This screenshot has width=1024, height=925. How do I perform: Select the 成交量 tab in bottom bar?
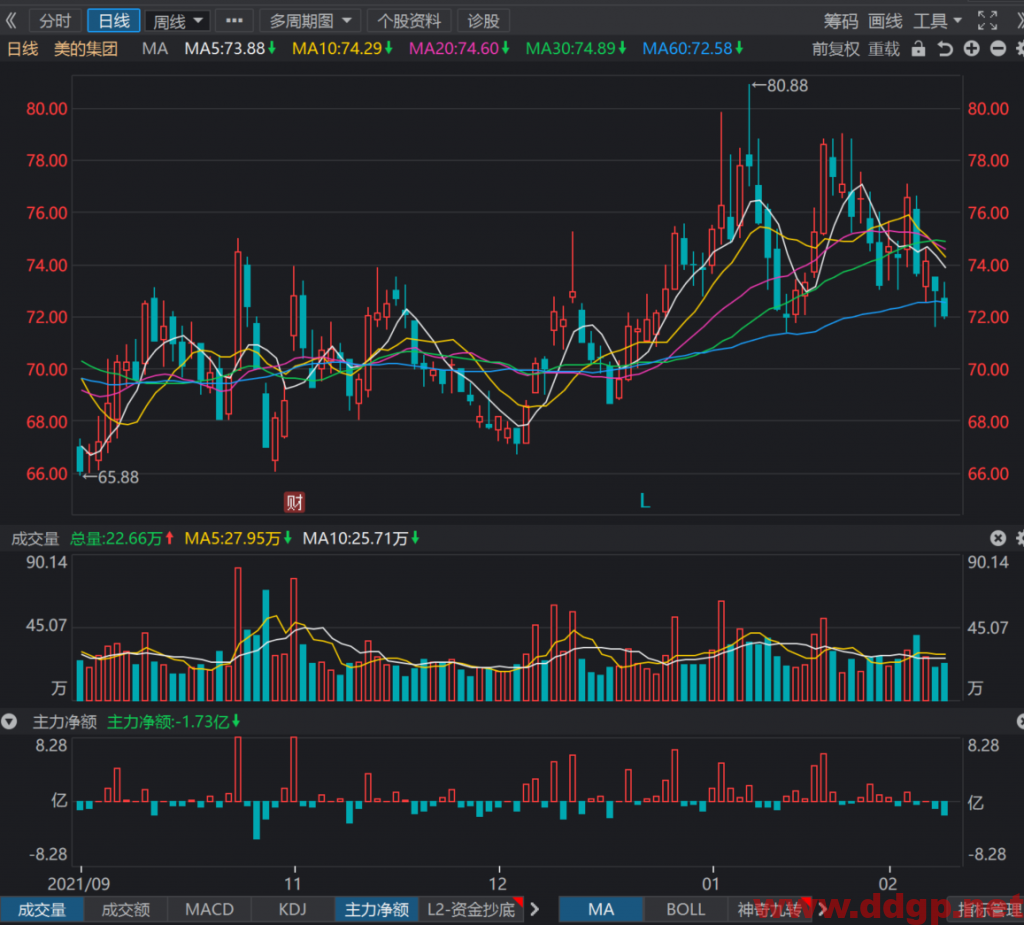click(x=42, y=909)
